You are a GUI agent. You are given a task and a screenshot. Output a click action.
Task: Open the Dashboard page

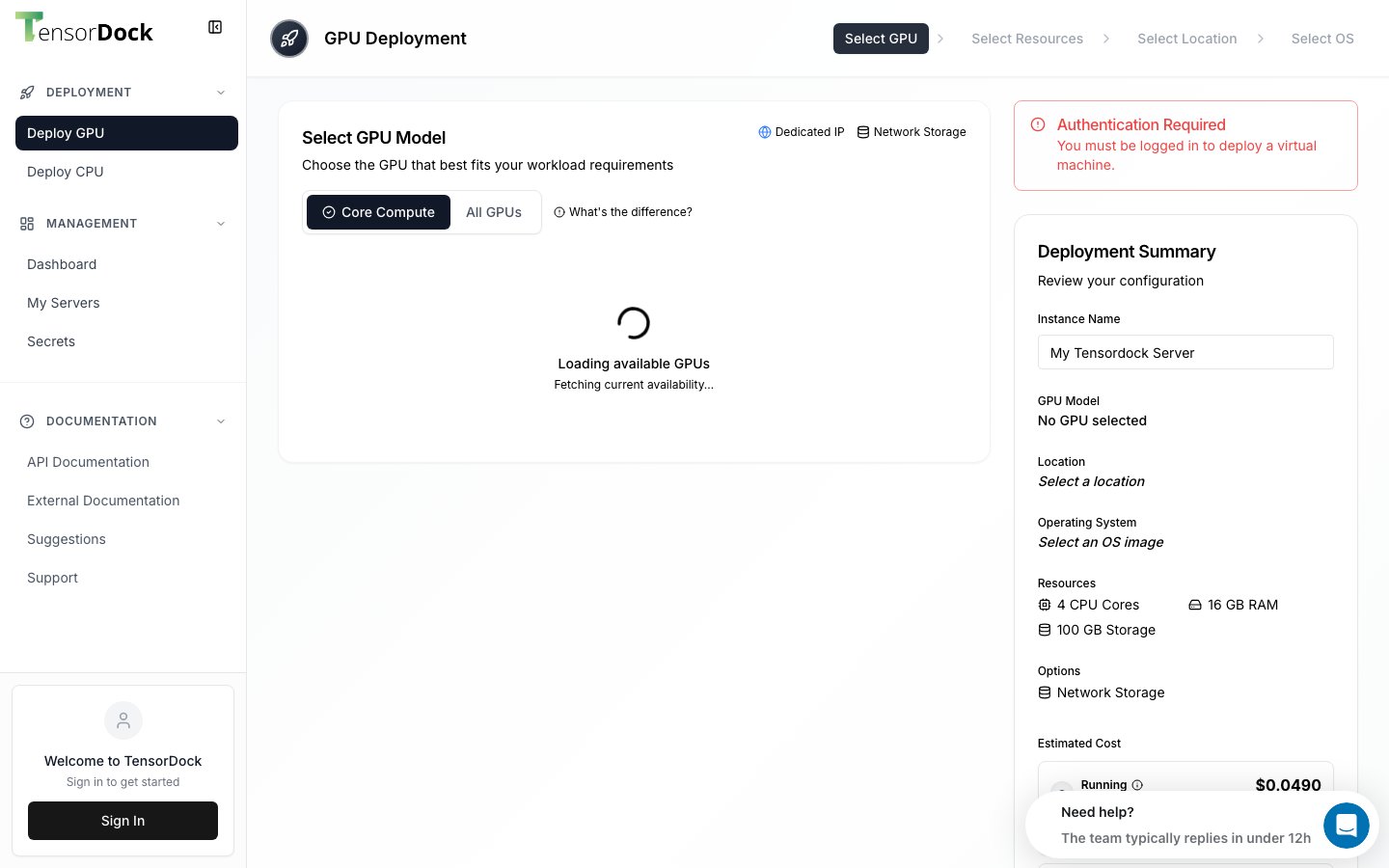click(126, 264)
